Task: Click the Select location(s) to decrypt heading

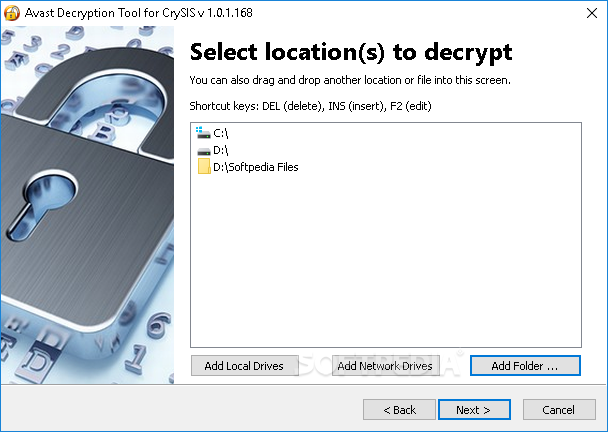Action: click(351, 52)
